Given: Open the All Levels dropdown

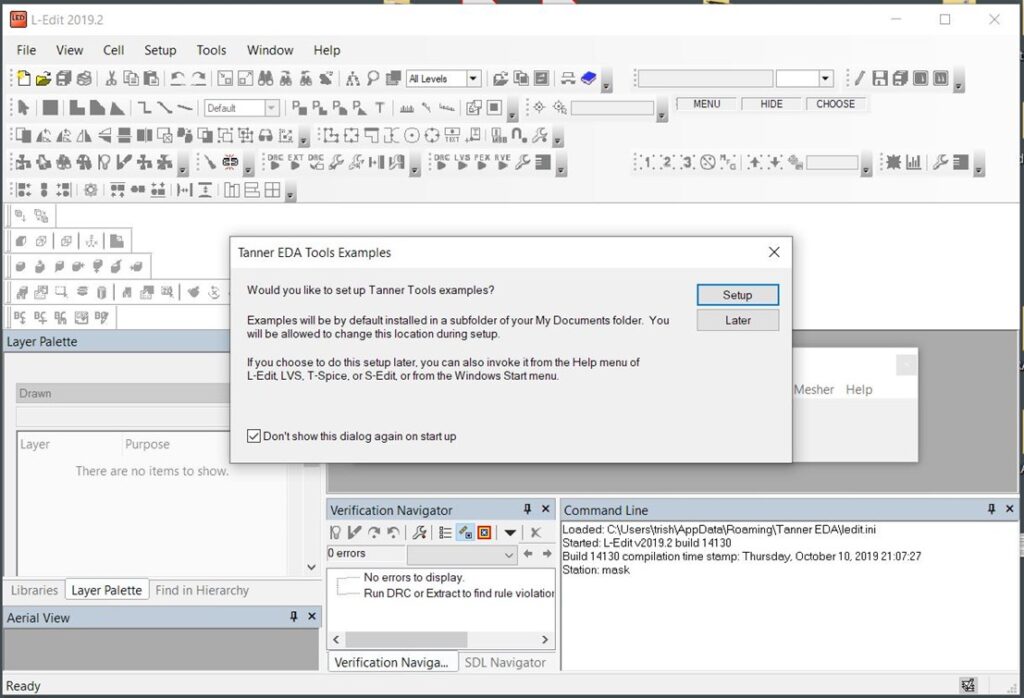Looking at the screenshot, I should click(x=473, y=78).
